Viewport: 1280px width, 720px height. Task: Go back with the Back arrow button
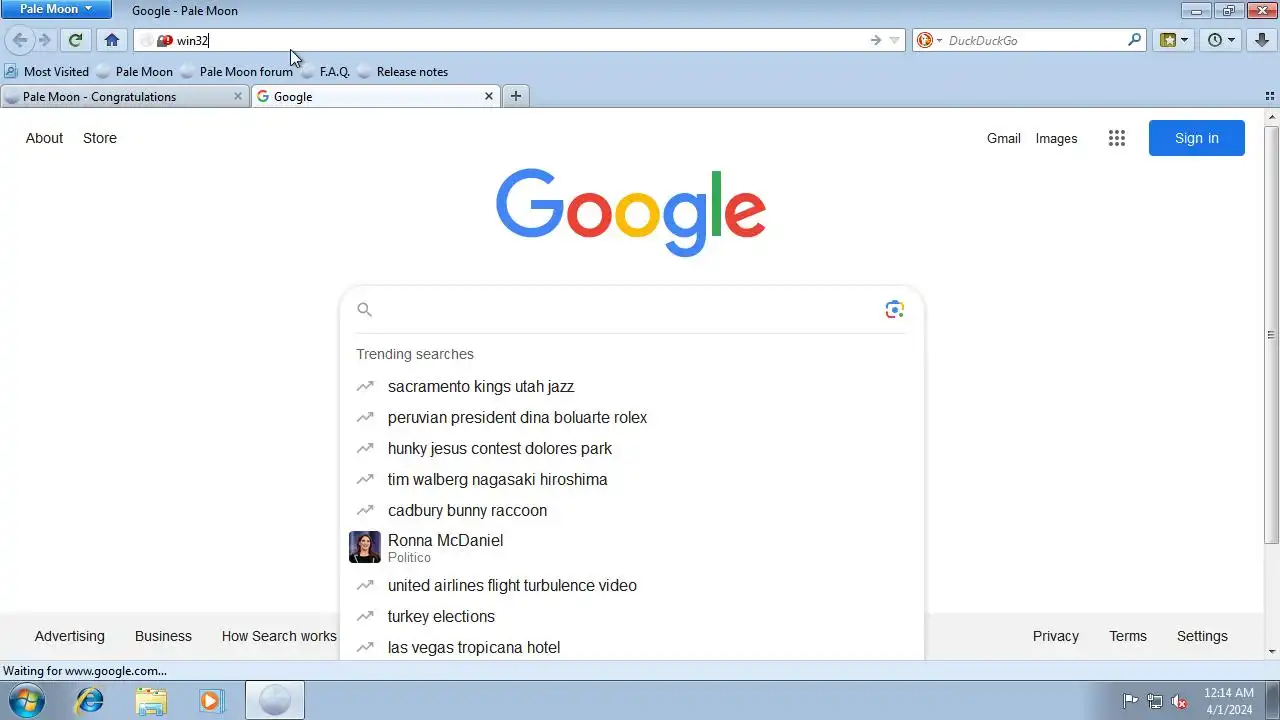point(20,40)
